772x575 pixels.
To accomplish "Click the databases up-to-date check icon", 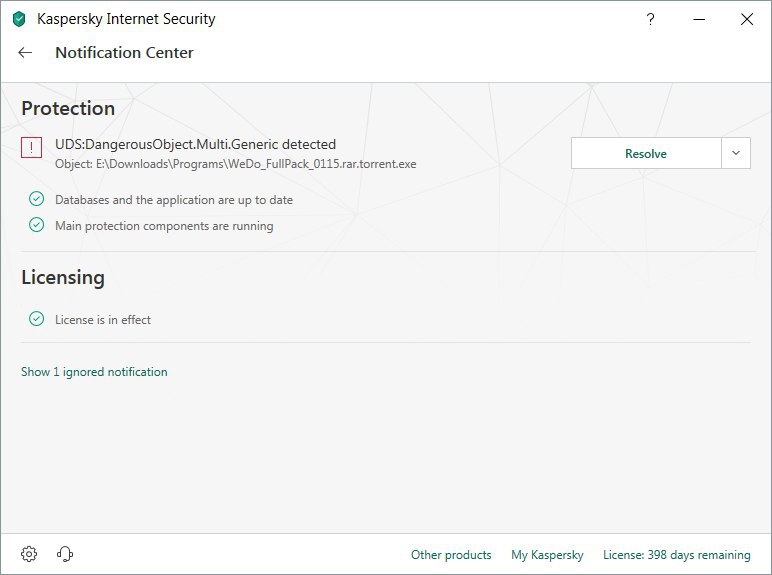I will click(x=36, y=199).
